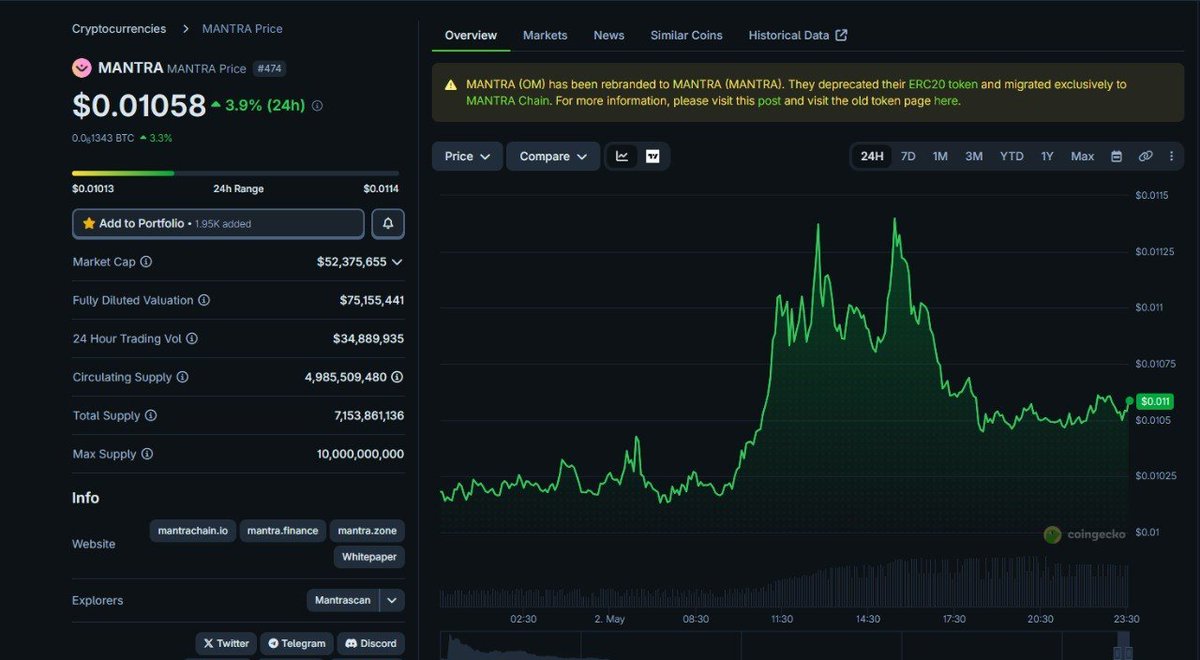
Task: Select the YTD time range
Action: [x=1012, y=156]
